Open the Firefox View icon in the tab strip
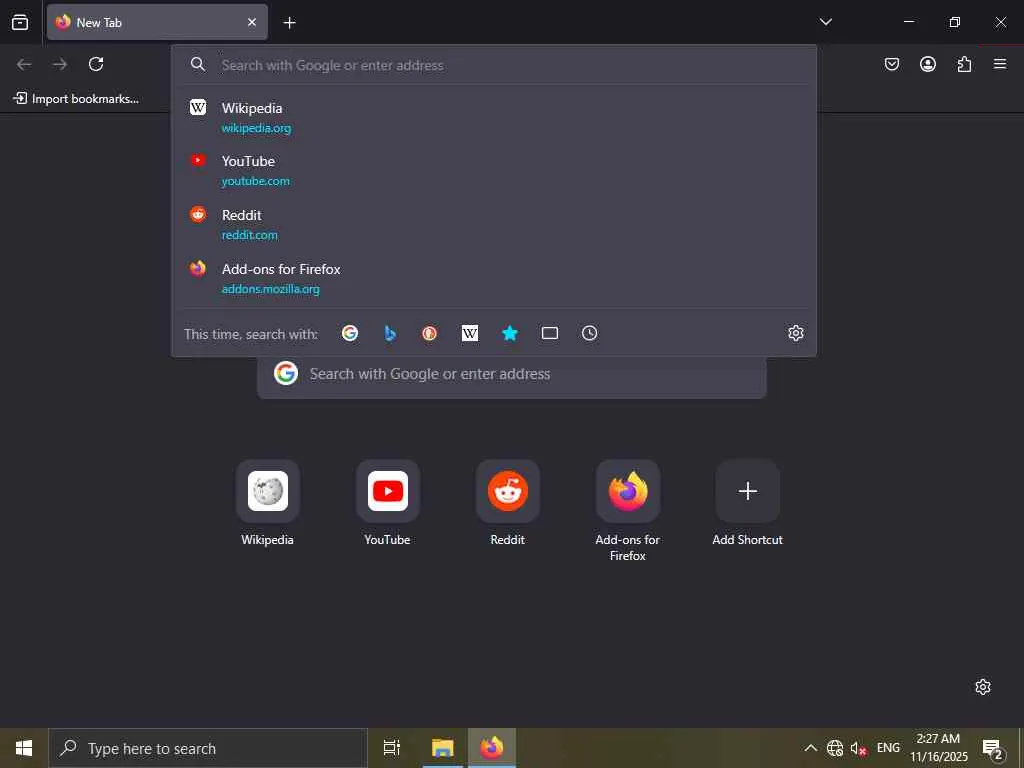Screen dimensions: 1024x768 pos(20,22)
